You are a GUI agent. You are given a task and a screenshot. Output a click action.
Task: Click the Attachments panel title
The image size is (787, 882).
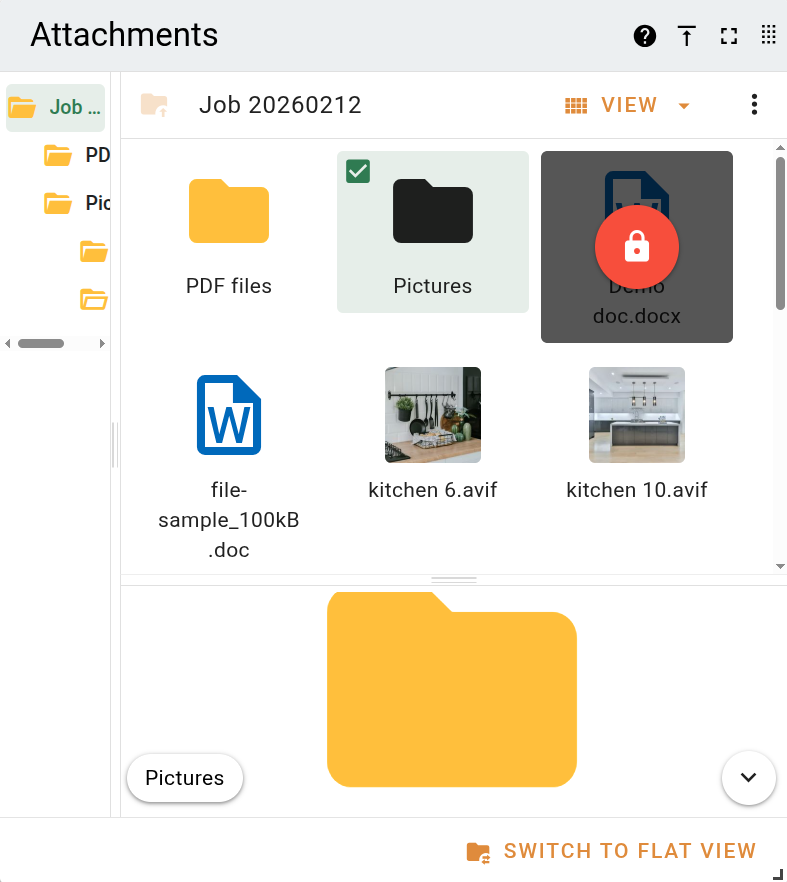coord(124,35)
